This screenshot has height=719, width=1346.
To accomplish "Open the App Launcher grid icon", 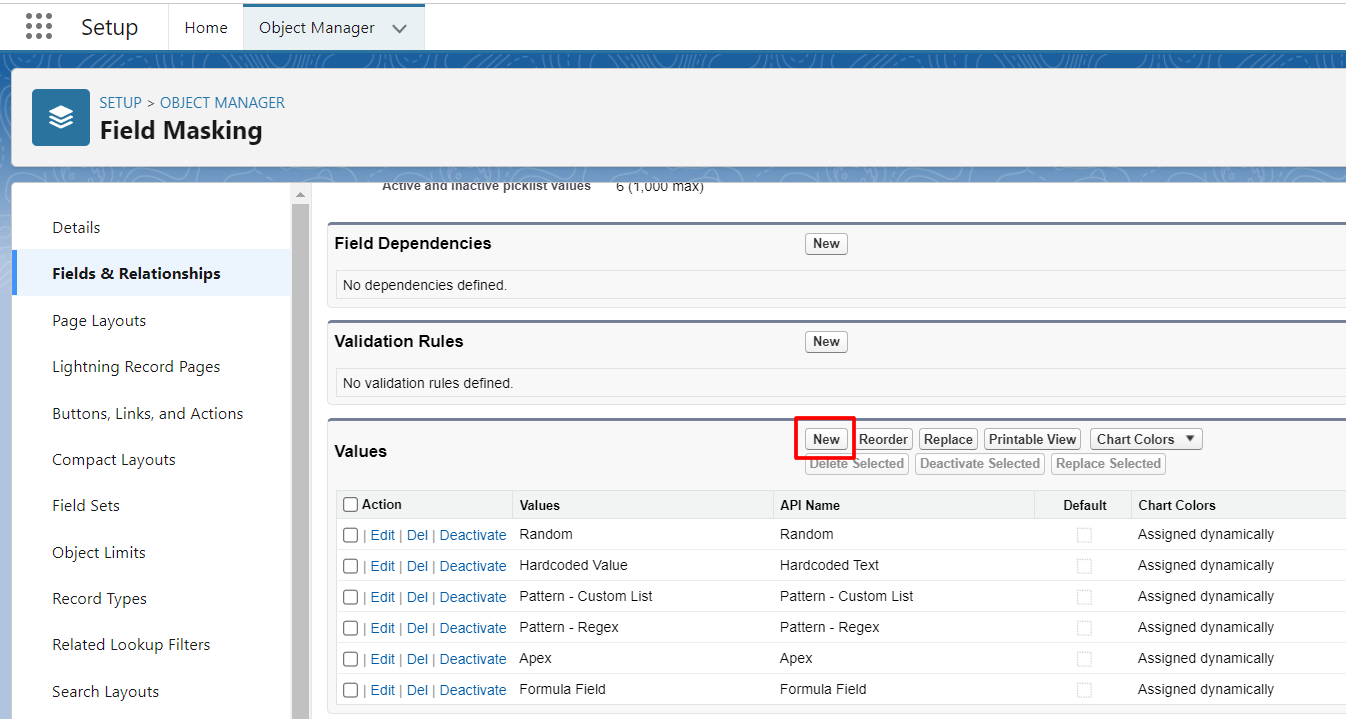I will click(38, 27).
